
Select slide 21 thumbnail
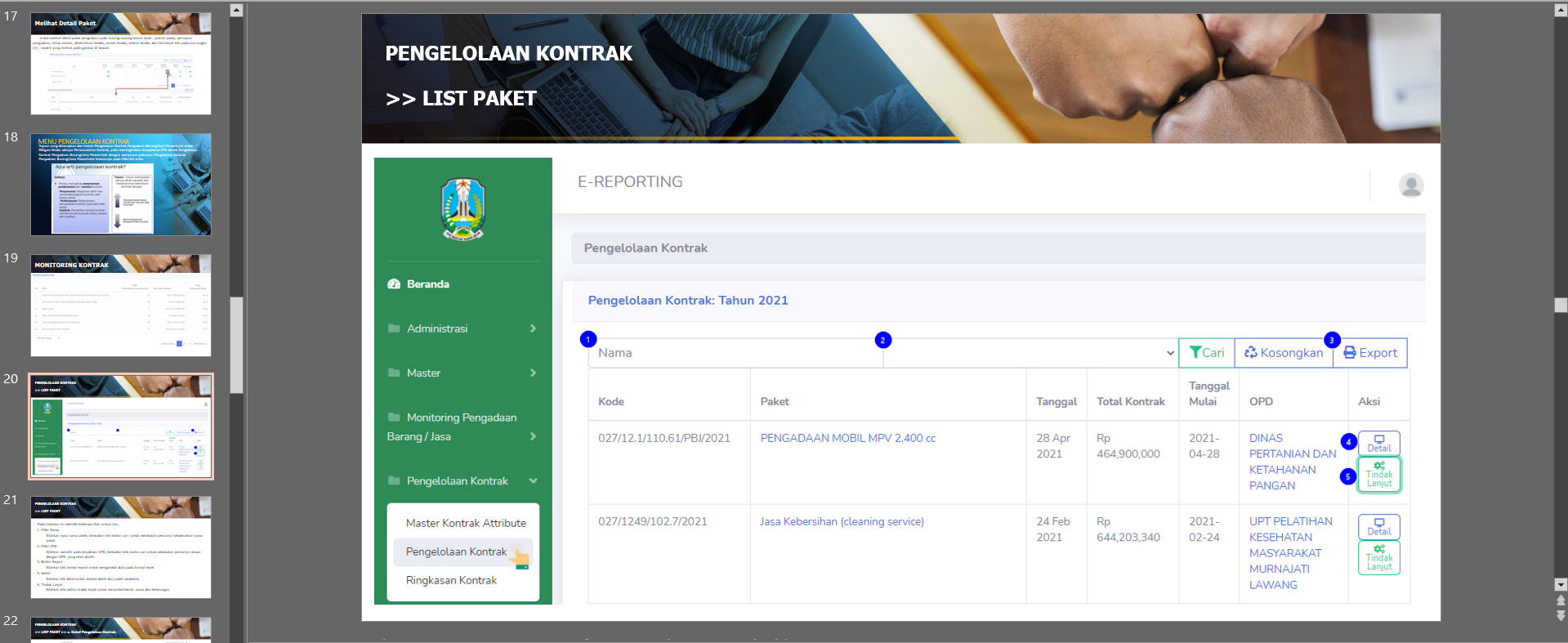point(121,547)
